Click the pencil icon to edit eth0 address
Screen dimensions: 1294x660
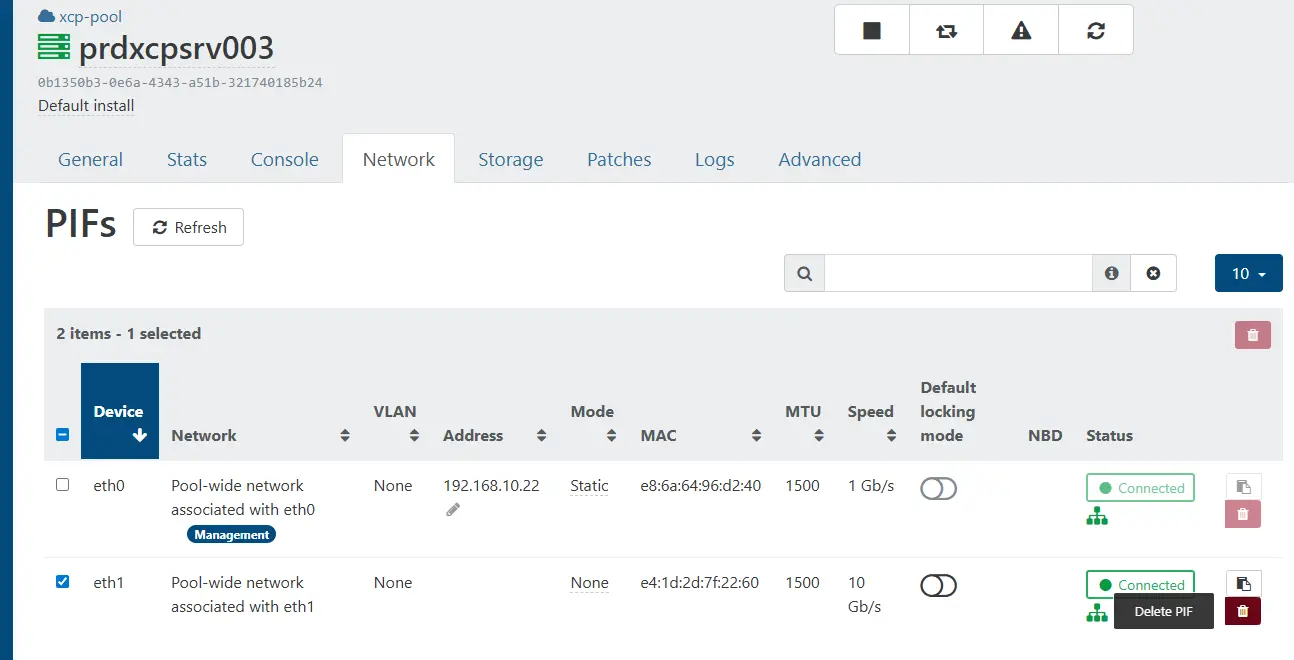pyautogui.click(x=452, y=509)
